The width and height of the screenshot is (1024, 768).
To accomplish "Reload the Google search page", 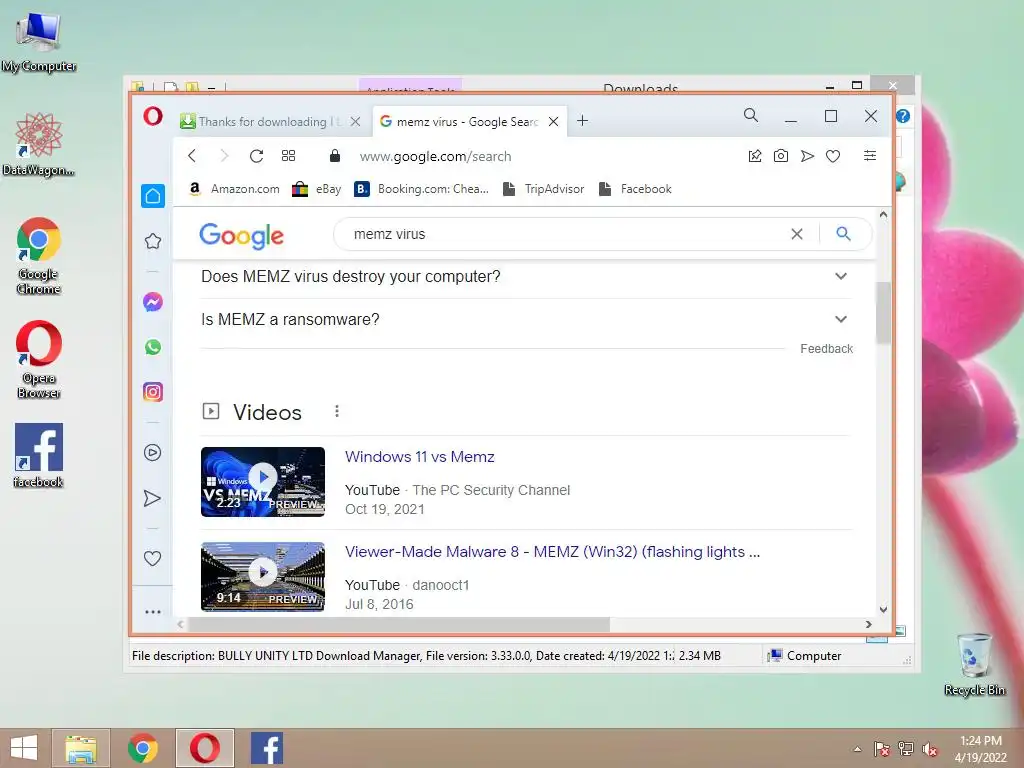I will tap(256, 155).
